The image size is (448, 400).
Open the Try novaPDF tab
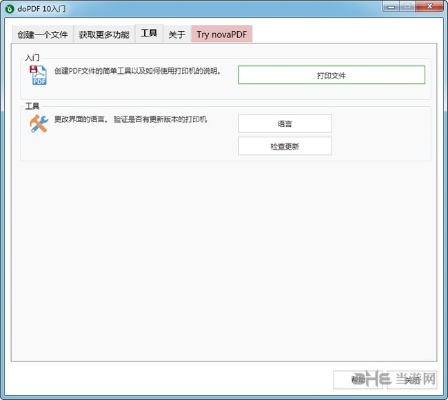(222, 34)
